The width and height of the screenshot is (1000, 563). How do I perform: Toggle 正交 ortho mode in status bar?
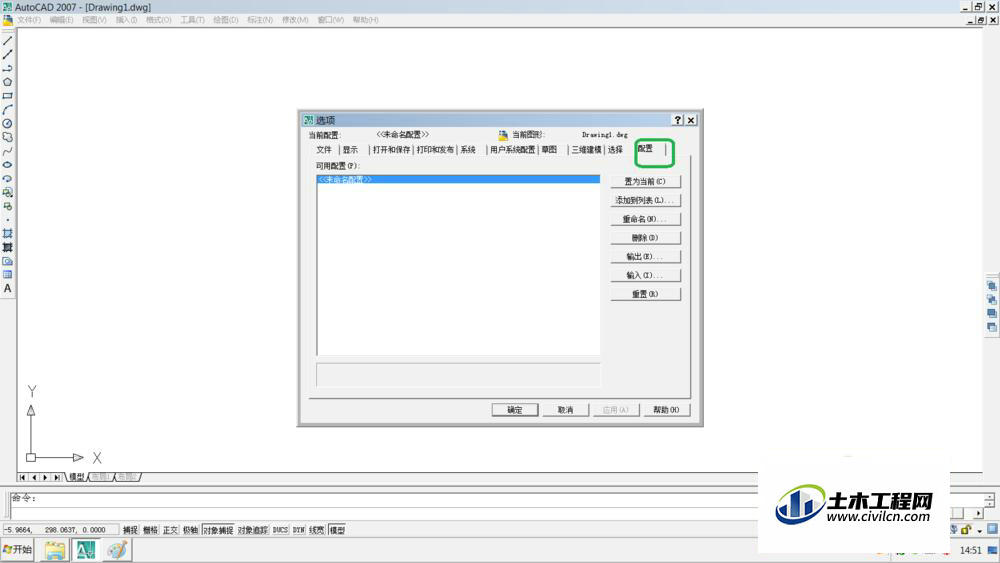point(170,530)
